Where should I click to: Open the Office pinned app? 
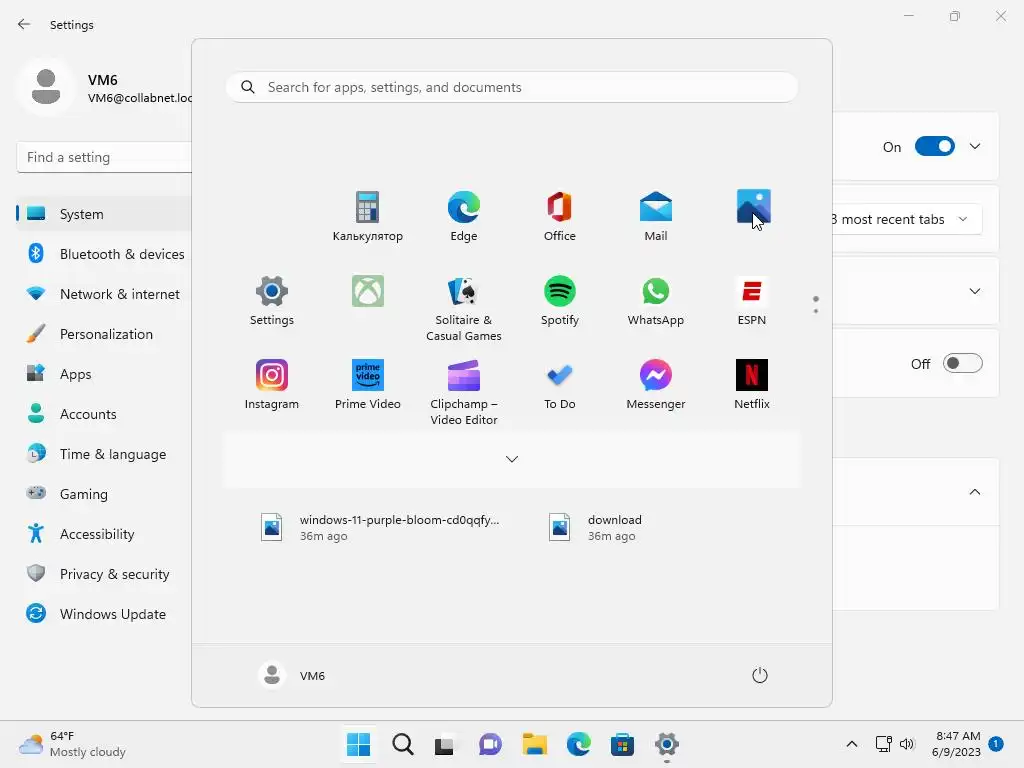(560, 217)
